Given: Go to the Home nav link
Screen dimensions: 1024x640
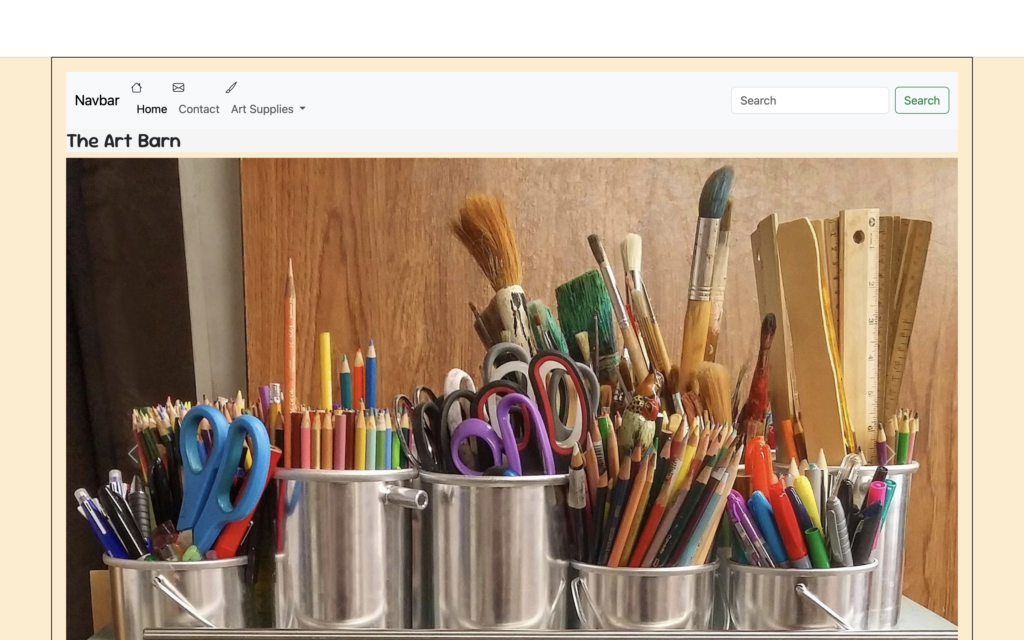Looking at the screenshot, I should 152,109.
